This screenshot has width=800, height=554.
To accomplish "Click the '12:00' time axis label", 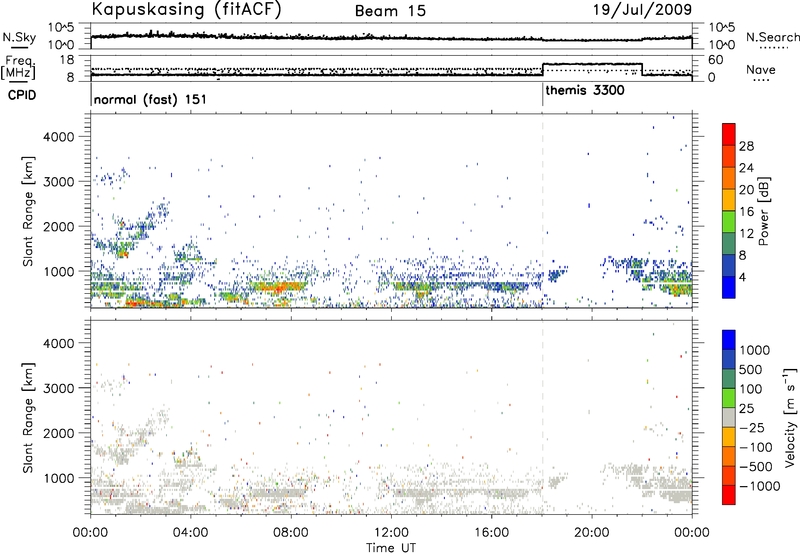I will [x=391, y=532].
